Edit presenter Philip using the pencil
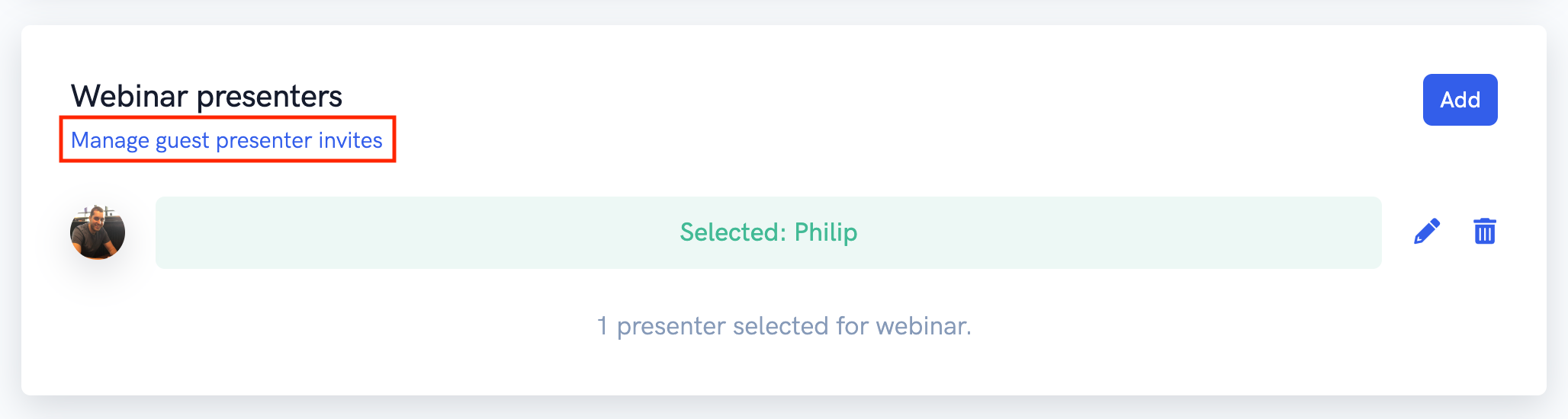The height and width of the screenshot is (419, 1568). point(1427,232)
